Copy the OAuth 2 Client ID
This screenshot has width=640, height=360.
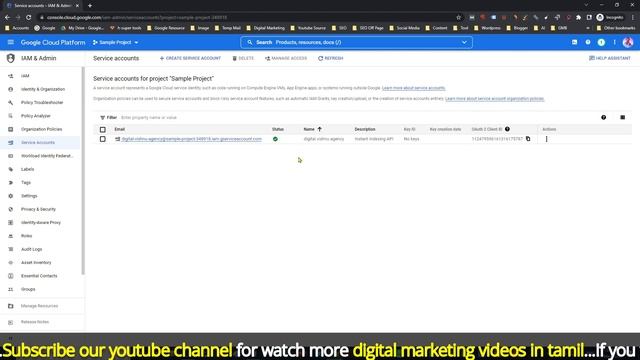528,139
